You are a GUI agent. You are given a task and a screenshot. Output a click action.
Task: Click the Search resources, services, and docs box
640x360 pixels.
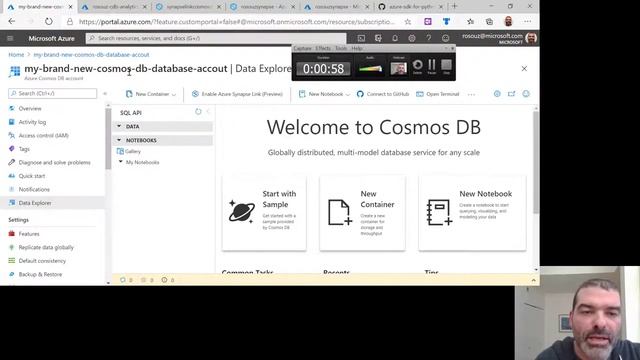click(216, 38)
